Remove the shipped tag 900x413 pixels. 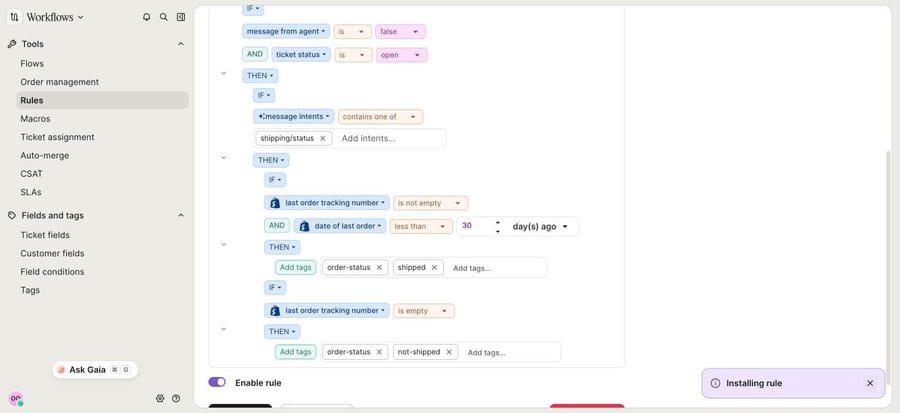[434, 267]
